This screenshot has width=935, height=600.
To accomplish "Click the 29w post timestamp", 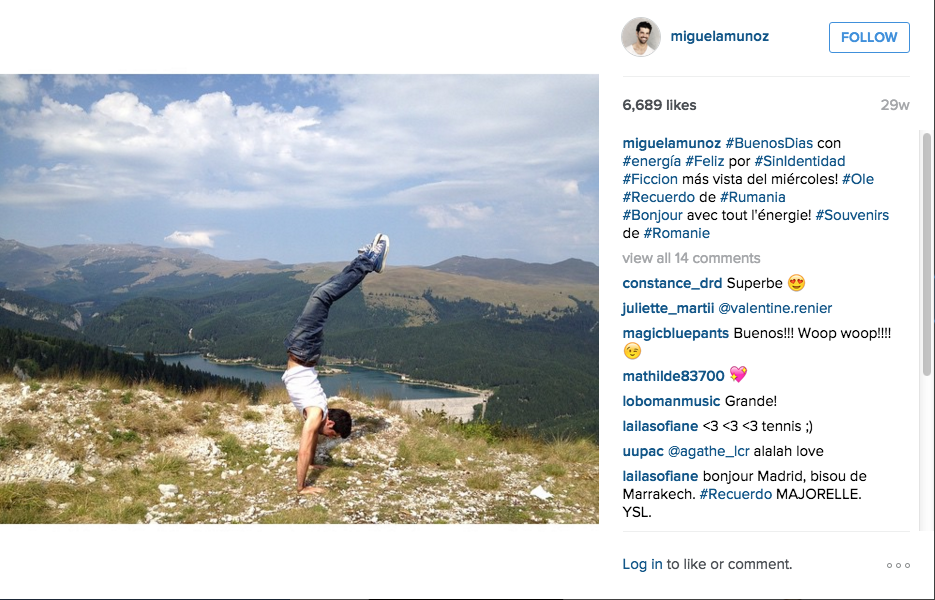I will 895,105.
